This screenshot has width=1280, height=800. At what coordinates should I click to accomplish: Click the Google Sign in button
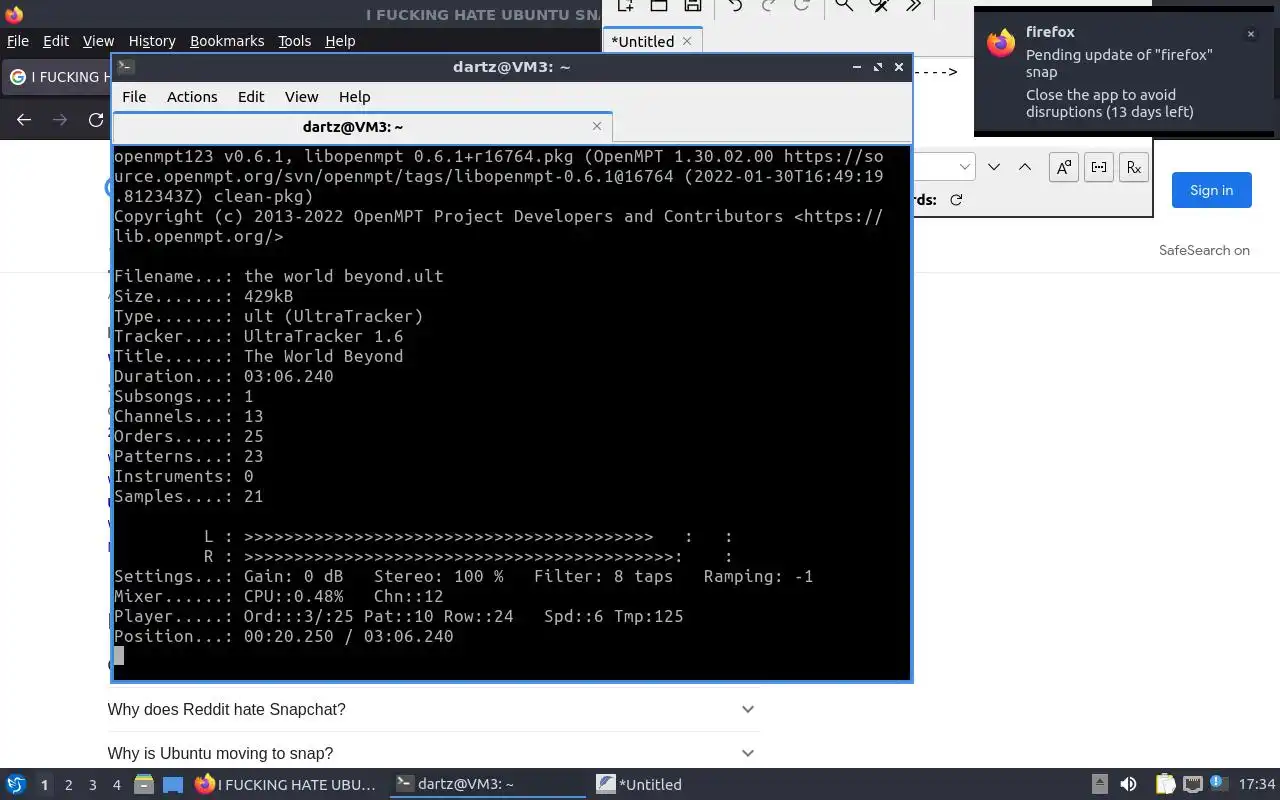(x=1211, y=190)
